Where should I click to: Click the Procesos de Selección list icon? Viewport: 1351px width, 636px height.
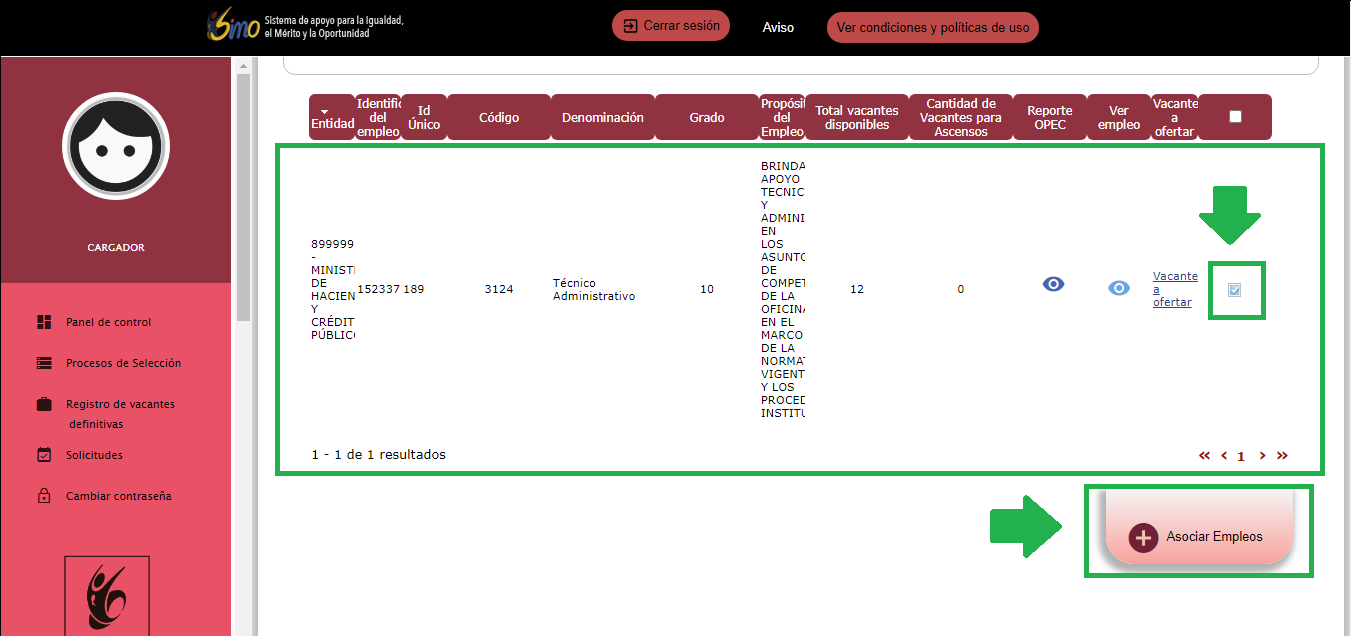pyautogui.click(x=44, y=363)
